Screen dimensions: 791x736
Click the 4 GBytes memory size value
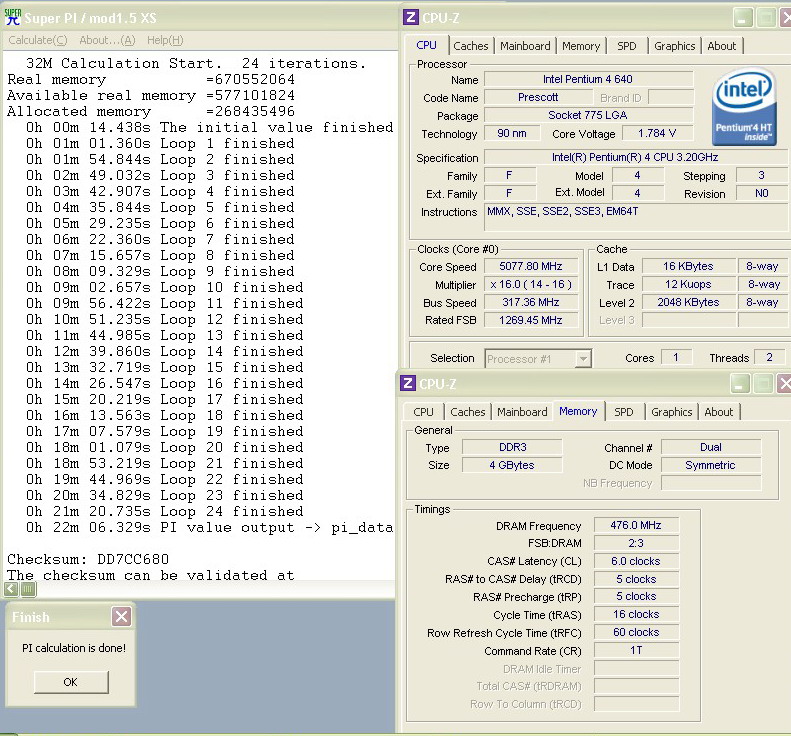click(512, 465)
